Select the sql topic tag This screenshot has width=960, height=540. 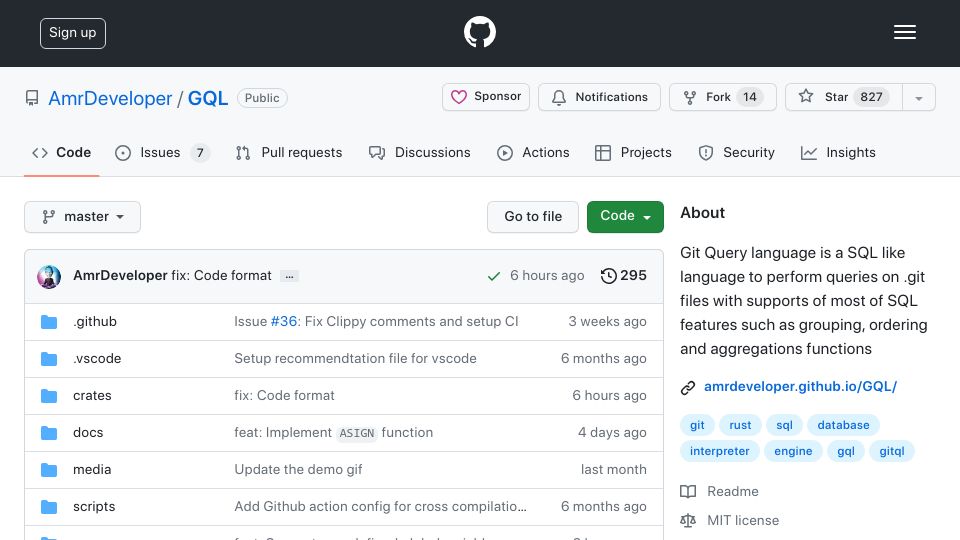pos(784,425)
